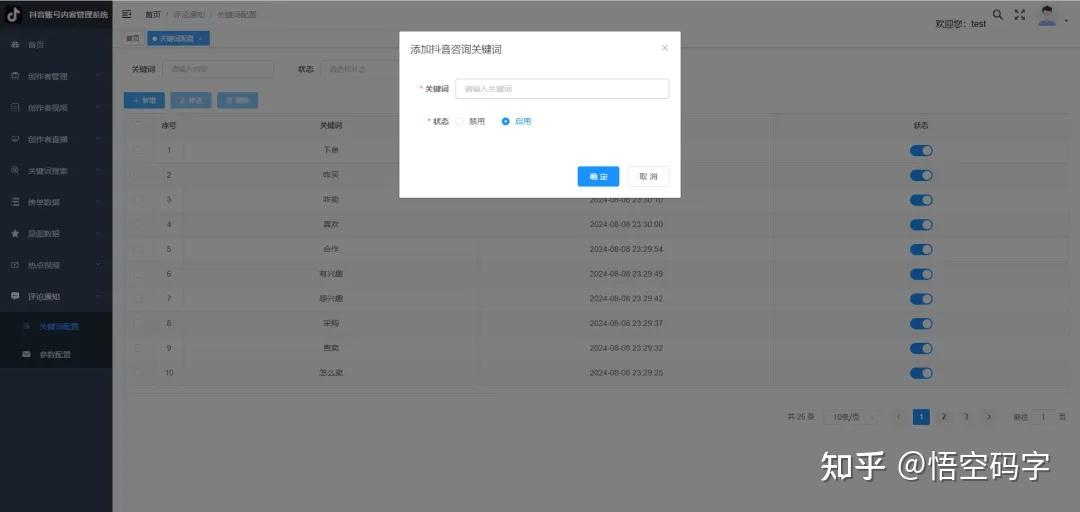
Task: Close the 关键词配置 tab using its x
Action: (x=200, y=39)
